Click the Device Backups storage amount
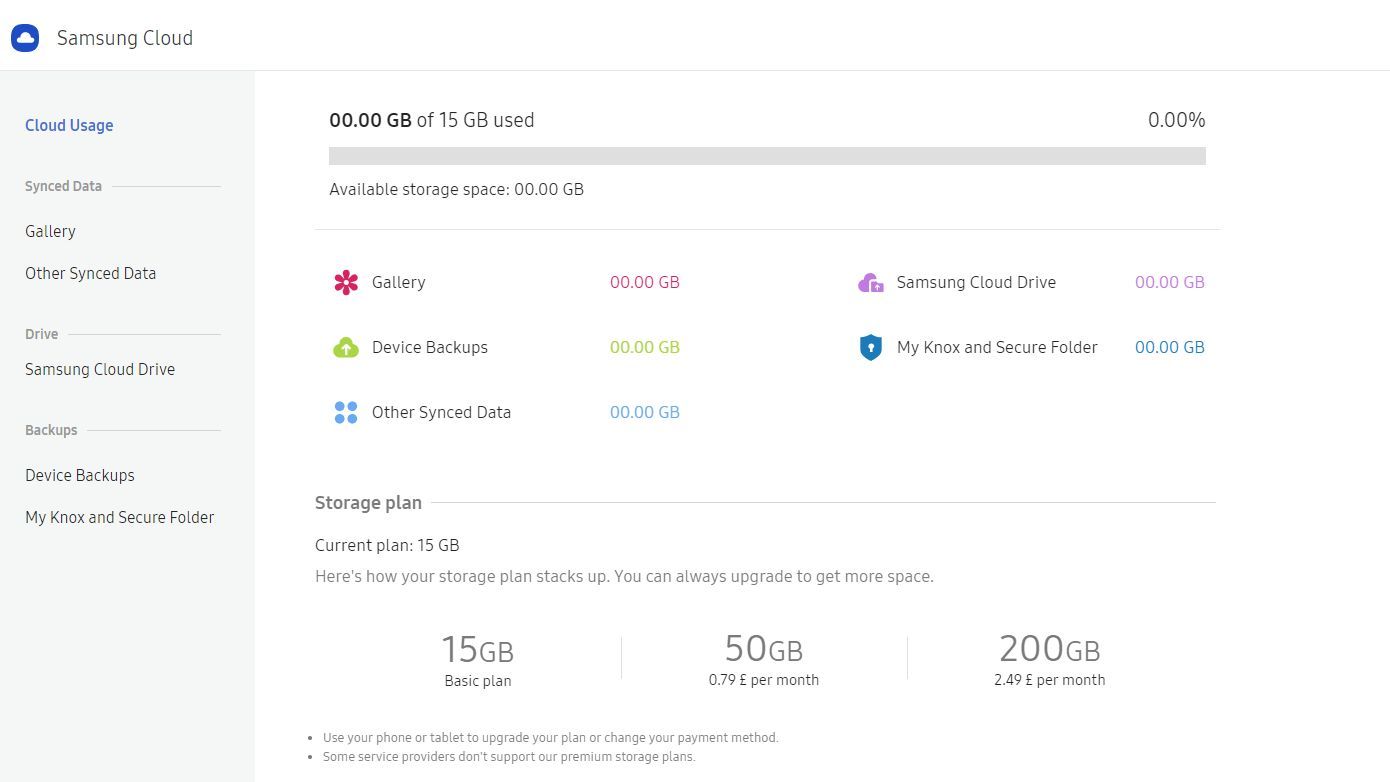The height and width of the screenshot is (782, 1390). click(645, 347)
